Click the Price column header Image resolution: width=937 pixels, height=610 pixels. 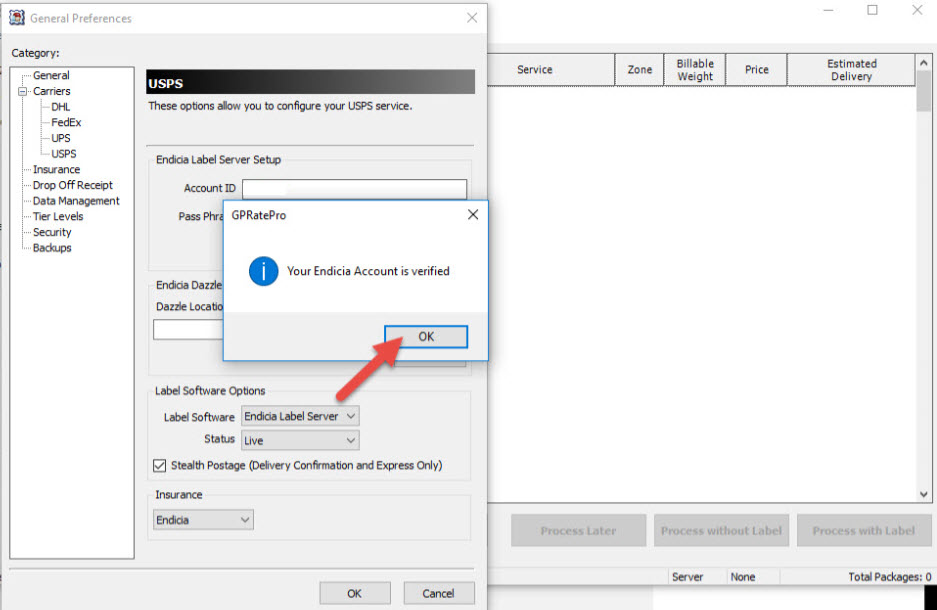757,70
